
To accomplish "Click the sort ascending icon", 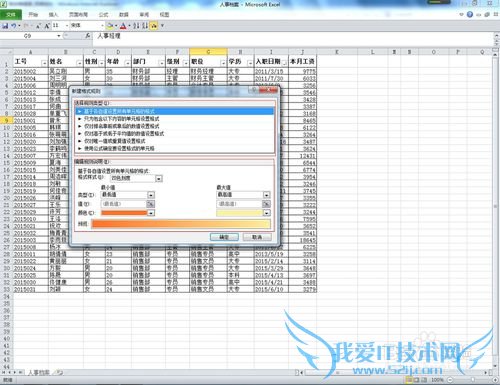I will [136, 26].
